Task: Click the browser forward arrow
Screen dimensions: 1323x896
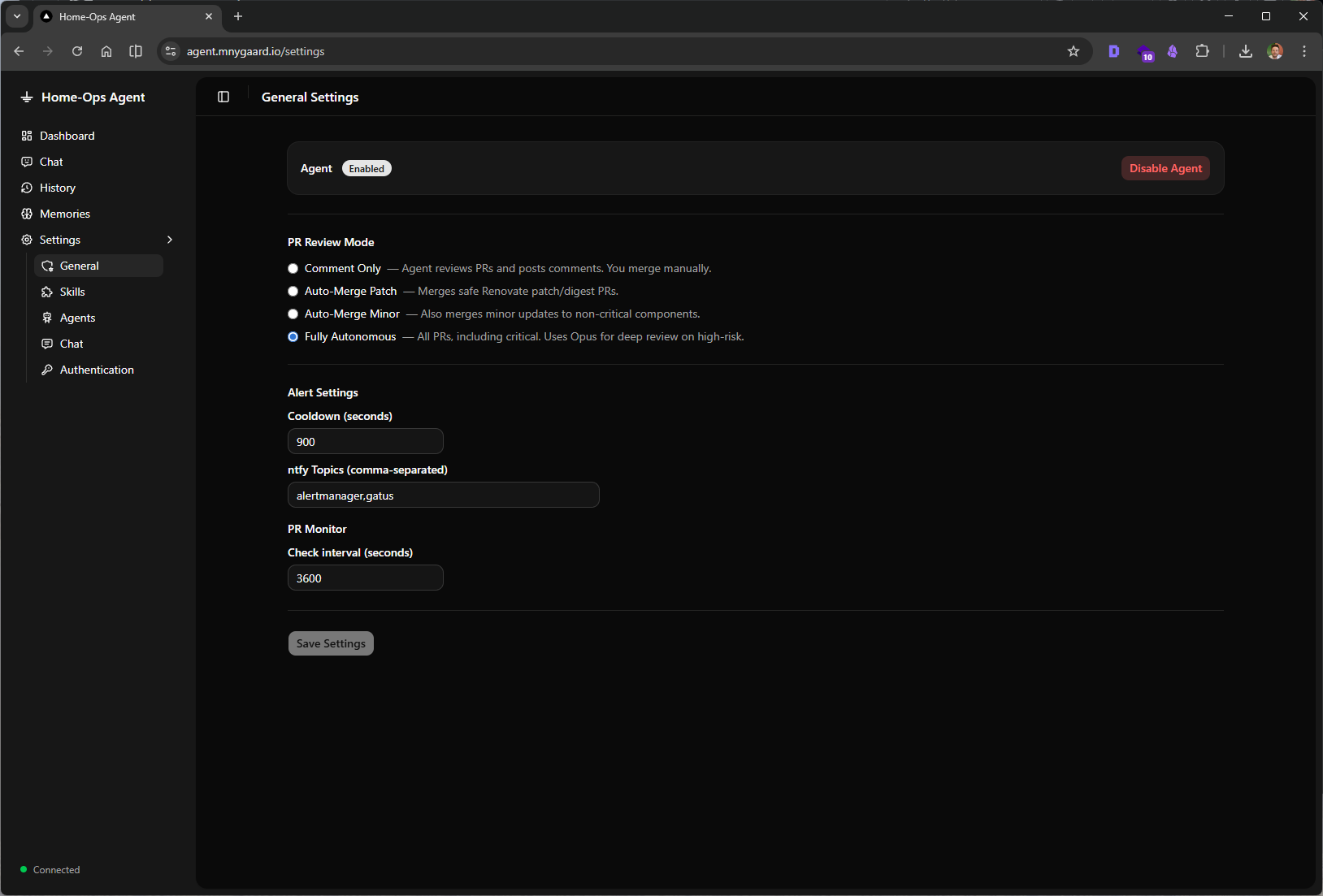Action: click(x=48, y=51)
